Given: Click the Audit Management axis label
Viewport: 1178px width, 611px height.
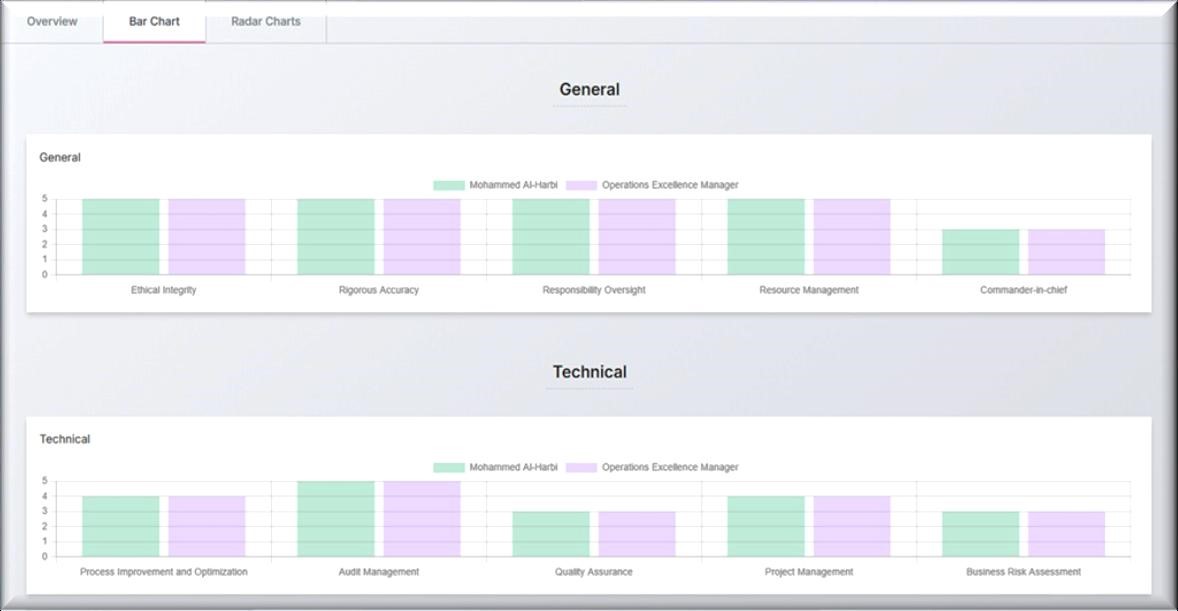Looking at the screenshot, I should click(x=379, y=572).
